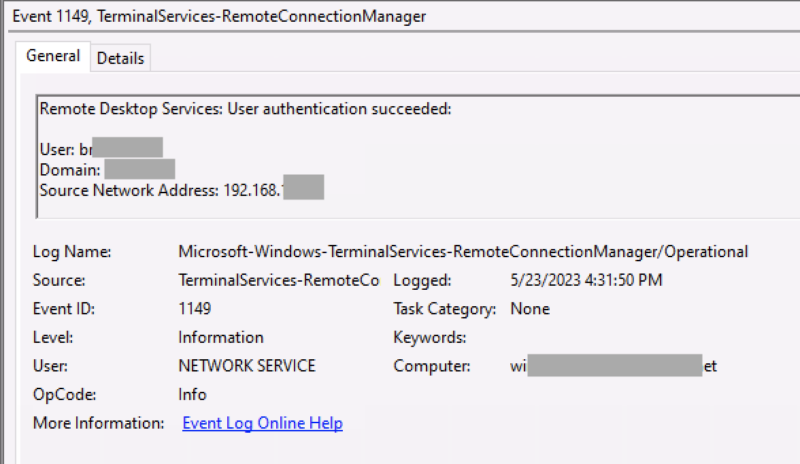This screenshot has height=464, width=800.
Task: Click the 'User authentication succeeded' message line
Action: click(x=245, y=109)
